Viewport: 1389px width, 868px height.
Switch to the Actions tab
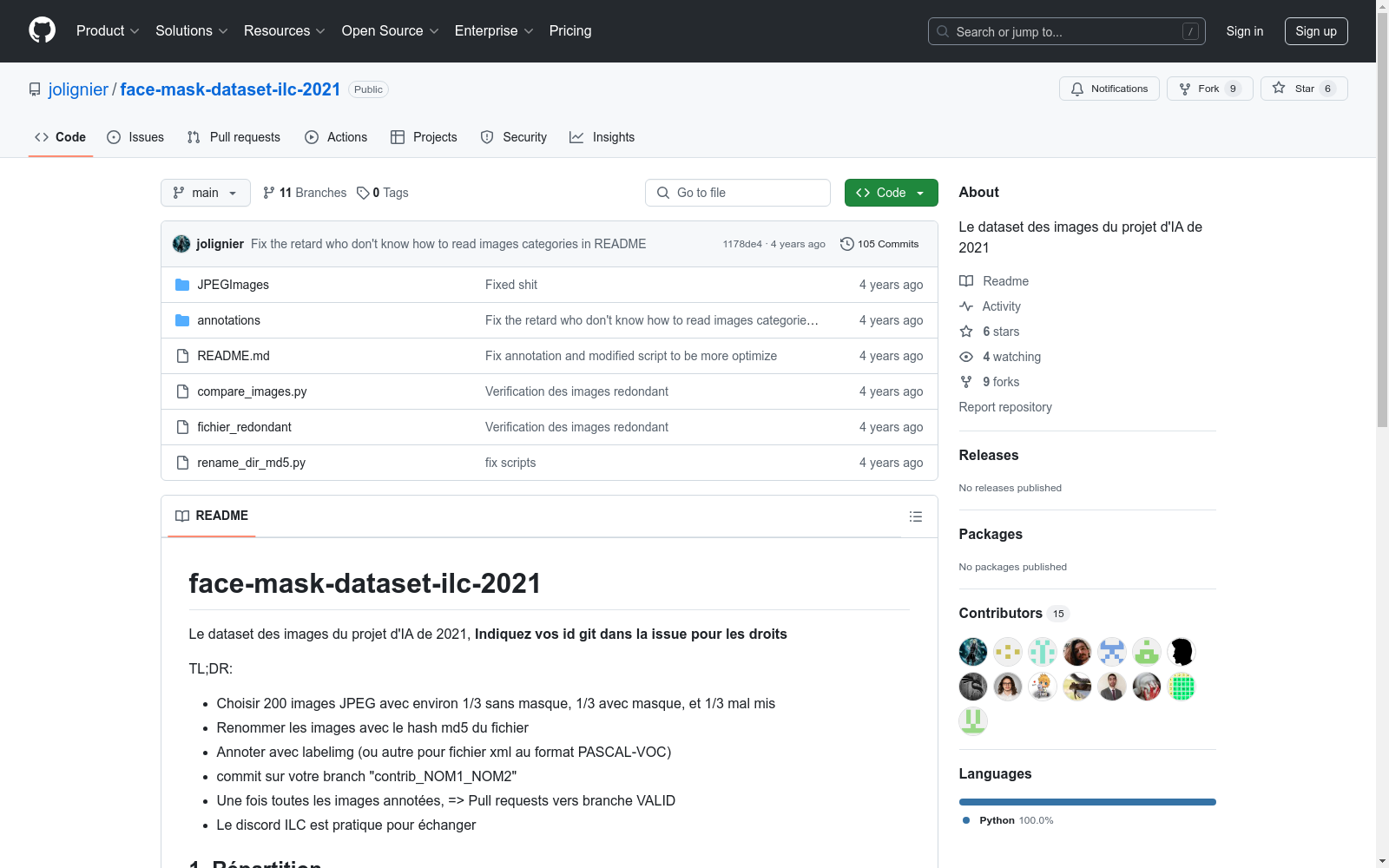tap(336, 137)
